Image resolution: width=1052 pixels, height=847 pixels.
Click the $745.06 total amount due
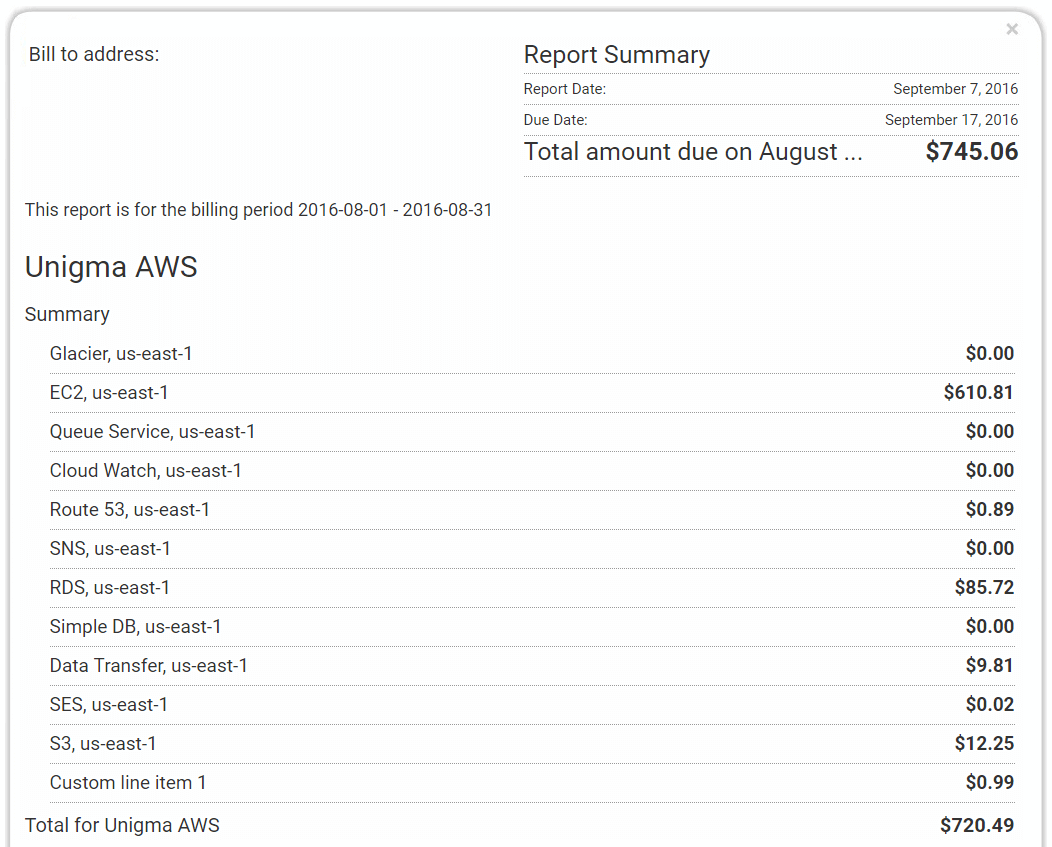(971, 152)
